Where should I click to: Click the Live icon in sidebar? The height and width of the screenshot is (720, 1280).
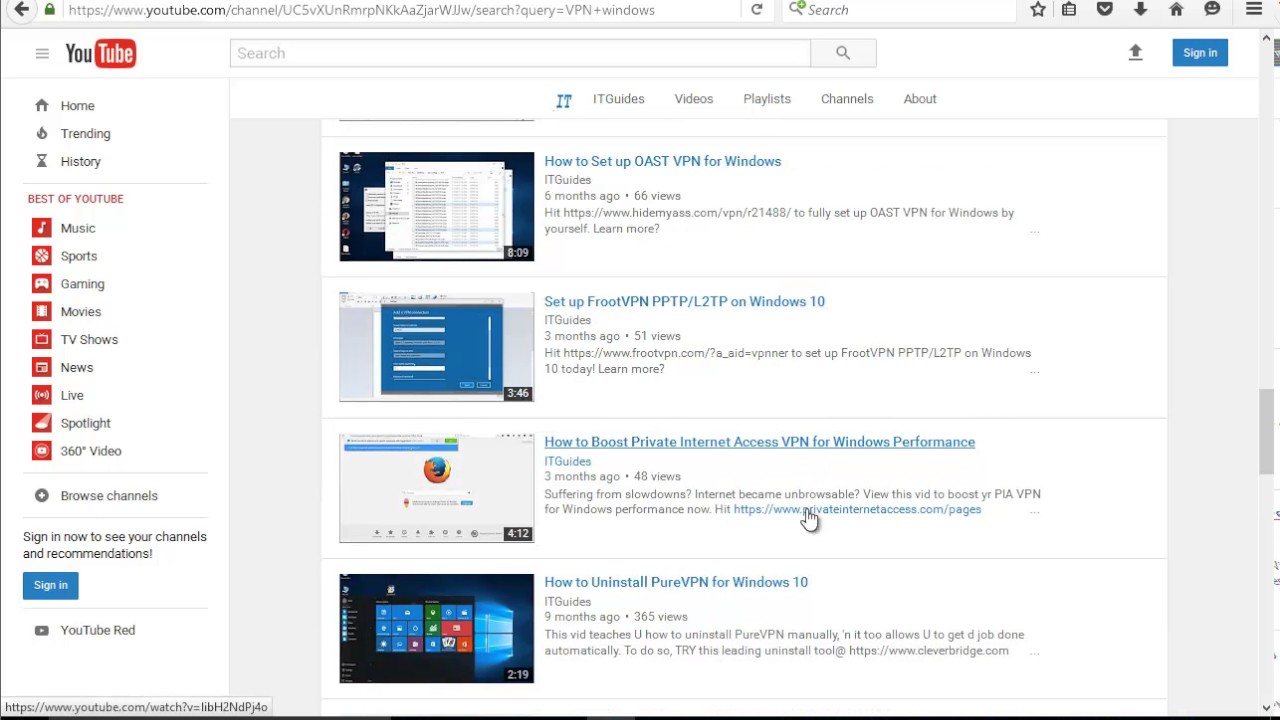coord(42,396)
